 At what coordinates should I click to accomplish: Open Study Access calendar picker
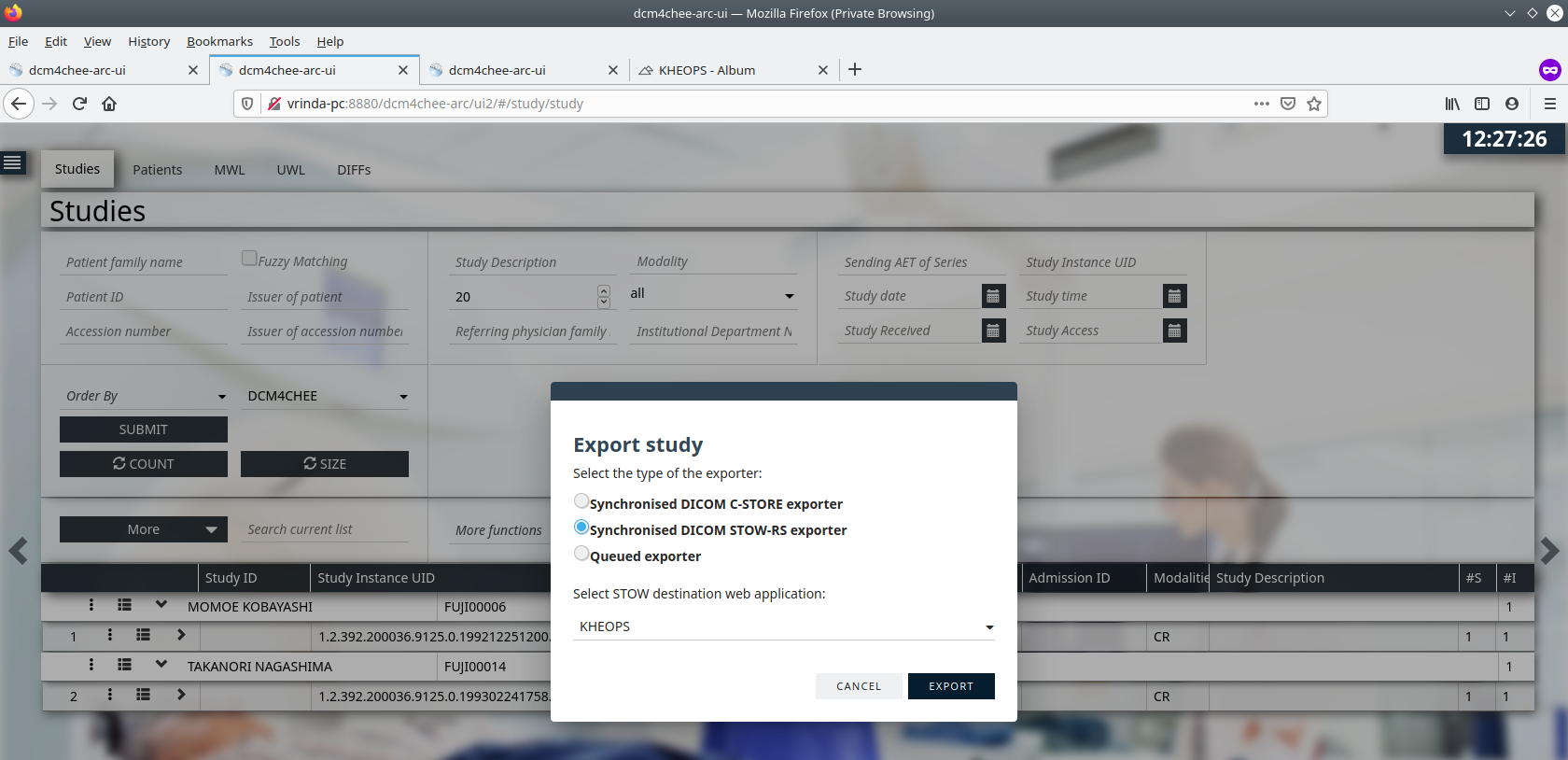point(1175,331)
